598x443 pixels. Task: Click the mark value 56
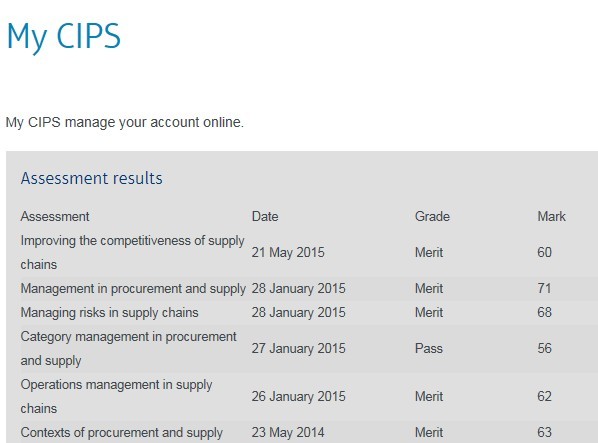[545, 348]
